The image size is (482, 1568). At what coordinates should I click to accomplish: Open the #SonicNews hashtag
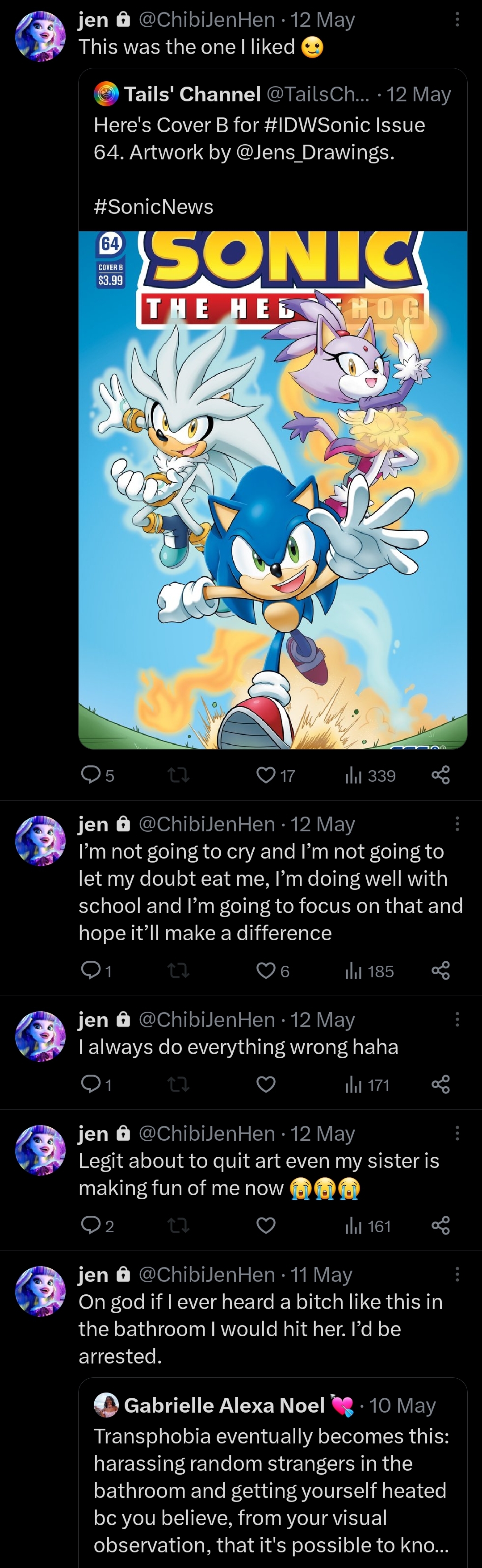(x=154, y=206)
